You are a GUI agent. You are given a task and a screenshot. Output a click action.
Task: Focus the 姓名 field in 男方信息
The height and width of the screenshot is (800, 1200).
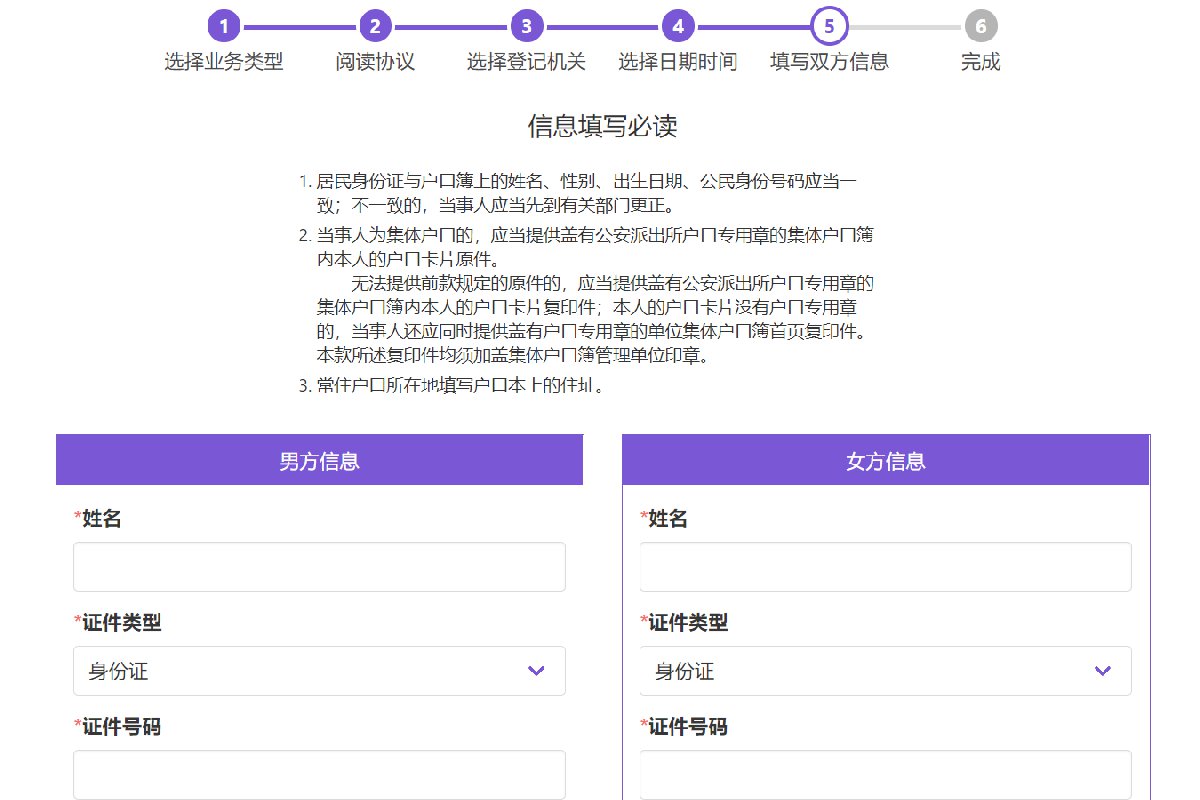[x=319, y=567]
